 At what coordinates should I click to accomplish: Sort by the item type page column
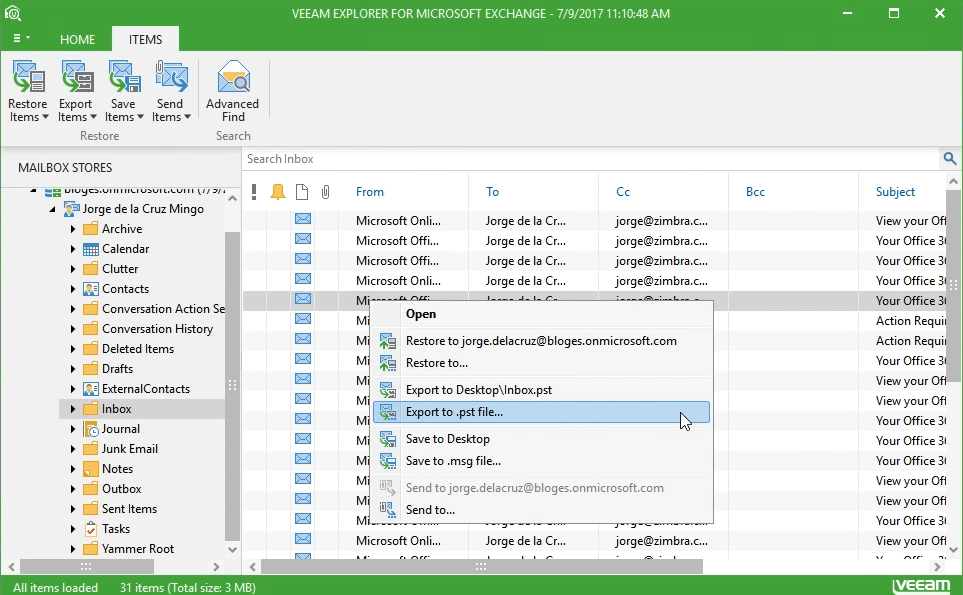point(302,192)
